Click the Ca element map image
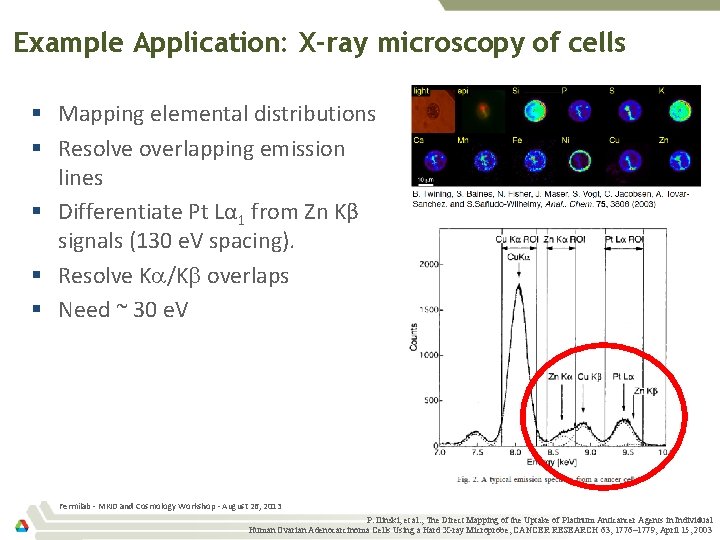This screenshot has width=720, height=540. point(434,161)
